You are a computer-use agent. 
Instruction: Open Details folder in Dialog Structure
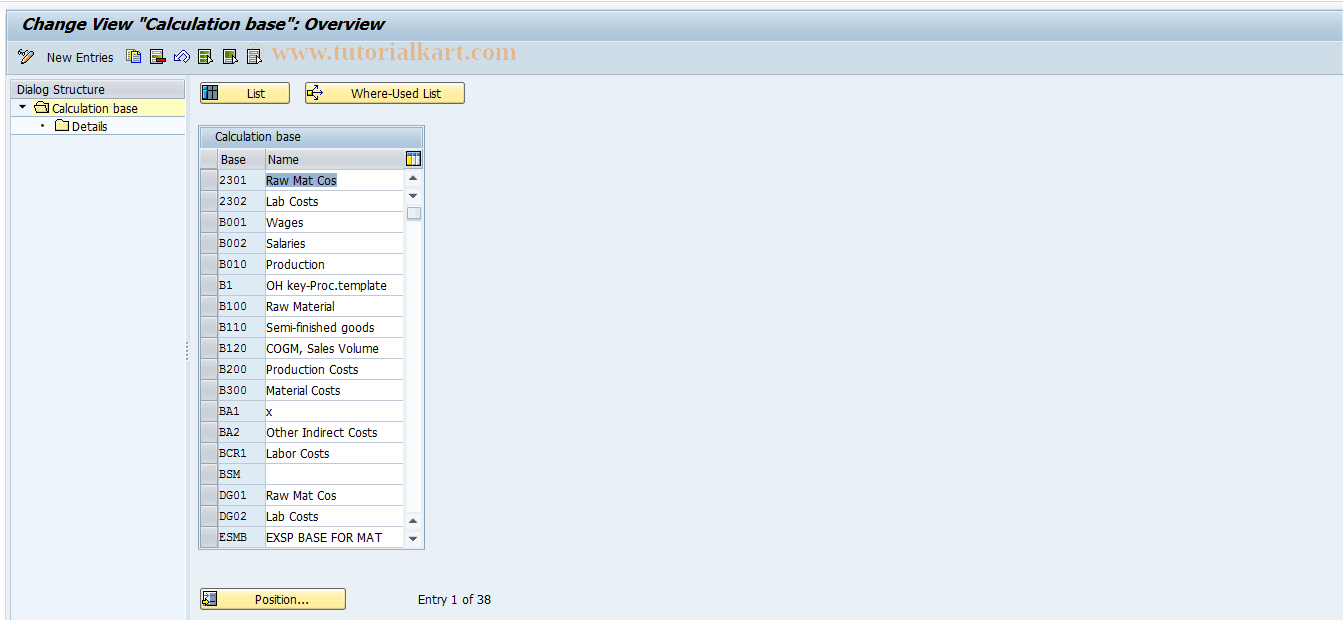click(x=81, y=126)
